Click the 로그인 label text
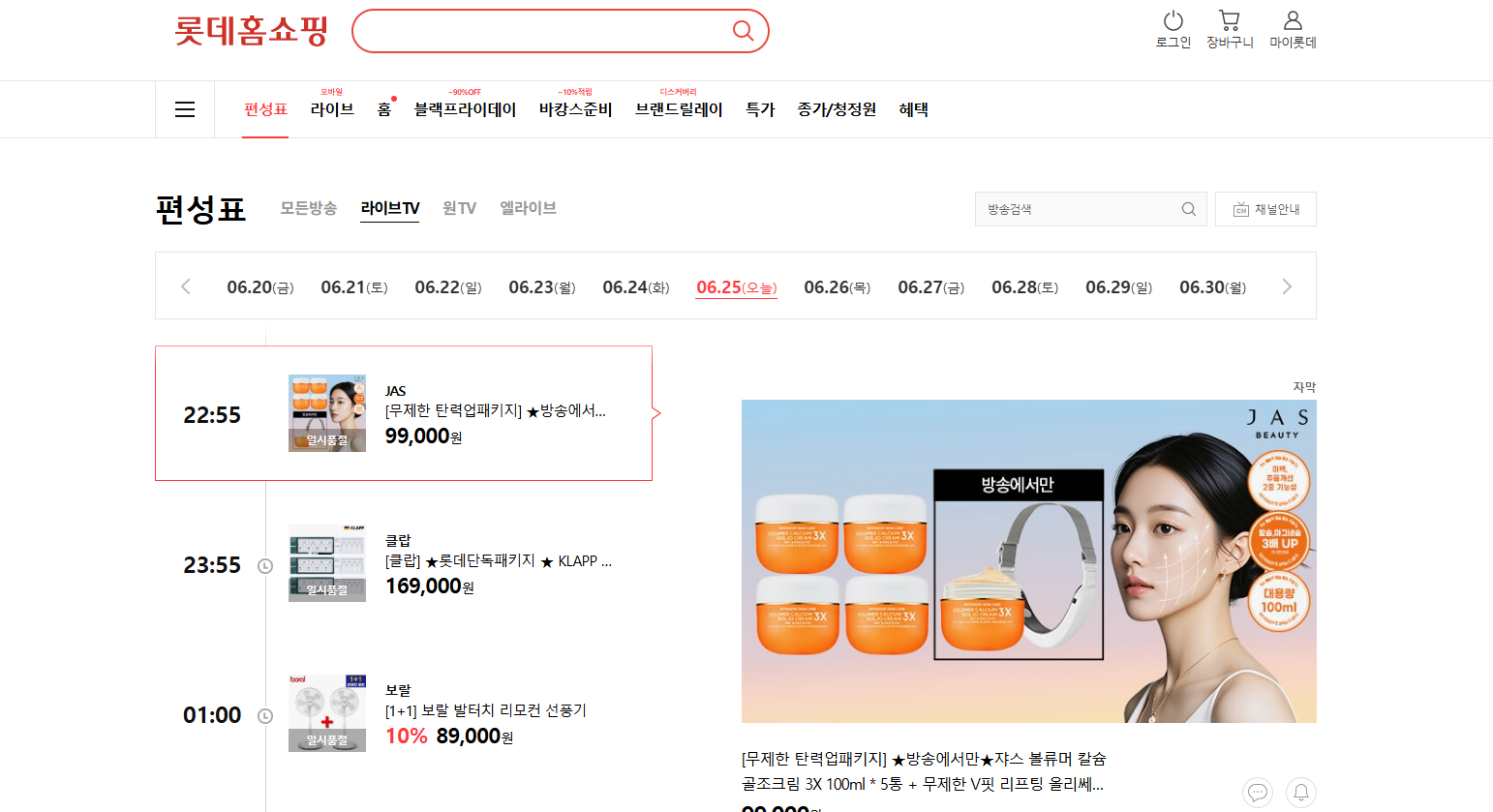Viewport: 1493px width, 812px height. coord(1173,43)
